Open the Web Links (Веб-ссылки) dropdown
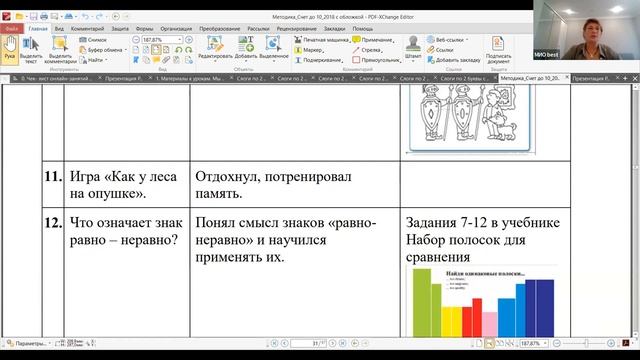The width and height of the screenshot is (640, 360). tap(447, 40)
